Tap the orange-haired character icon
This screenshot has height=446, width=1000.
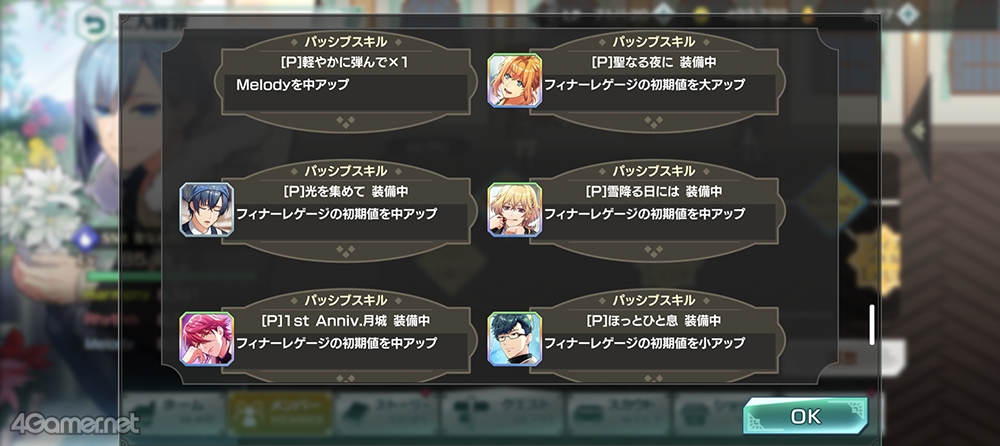pyautogui.click(x=515, y=80)
